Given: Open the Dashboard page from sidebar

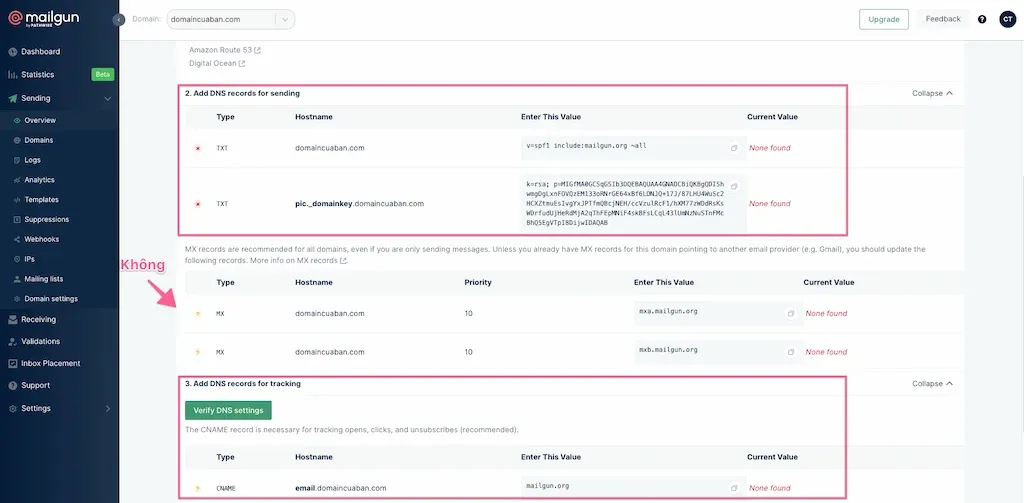Looking at the screenshot, I should 40,52.
